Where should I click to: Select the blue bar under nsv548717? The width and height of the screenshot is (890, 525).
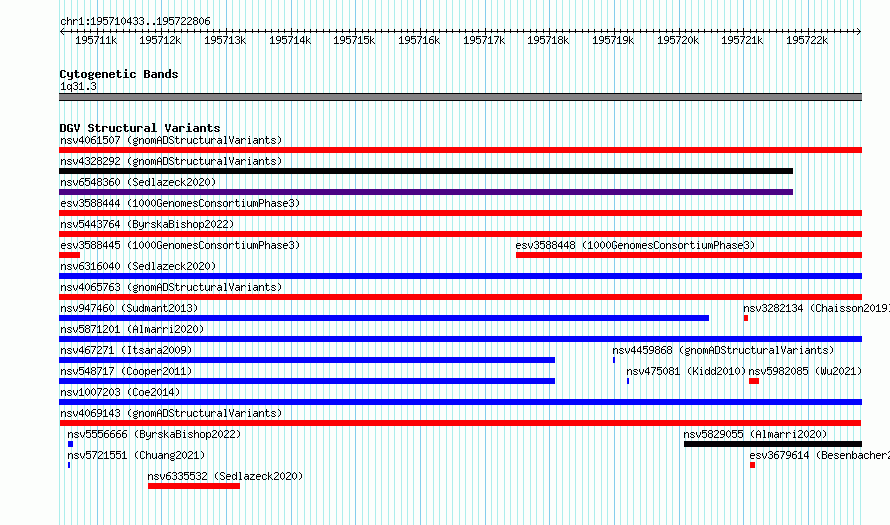(x=307, y=381)
